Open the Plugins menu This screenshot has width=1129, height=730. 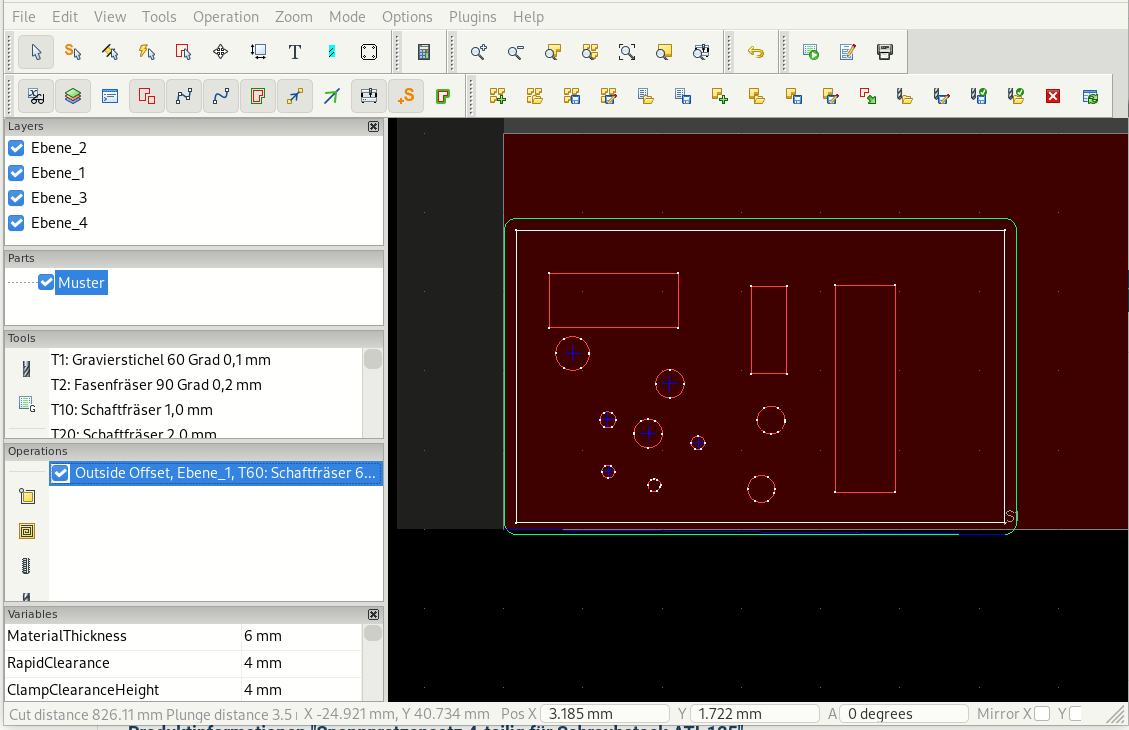(x=472, y=17)
